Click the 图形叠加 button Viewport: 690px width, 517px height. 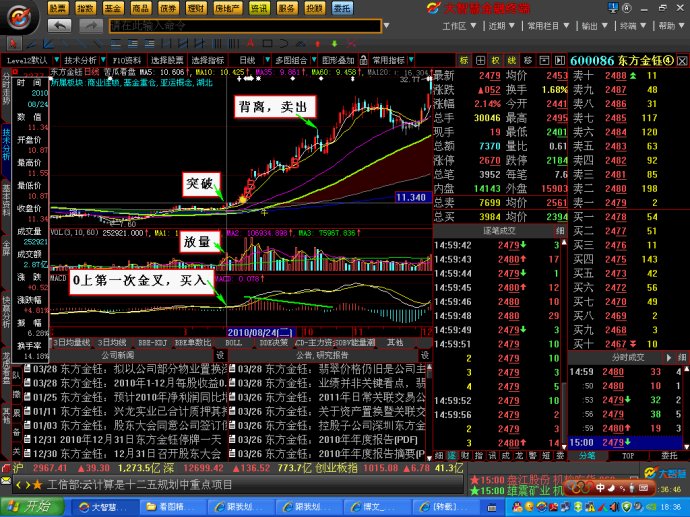(338, 60)
